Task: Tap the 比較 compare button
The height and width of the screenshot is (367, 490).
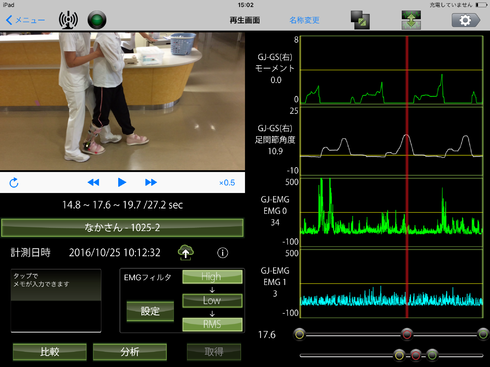Action: tap(50, 352)
